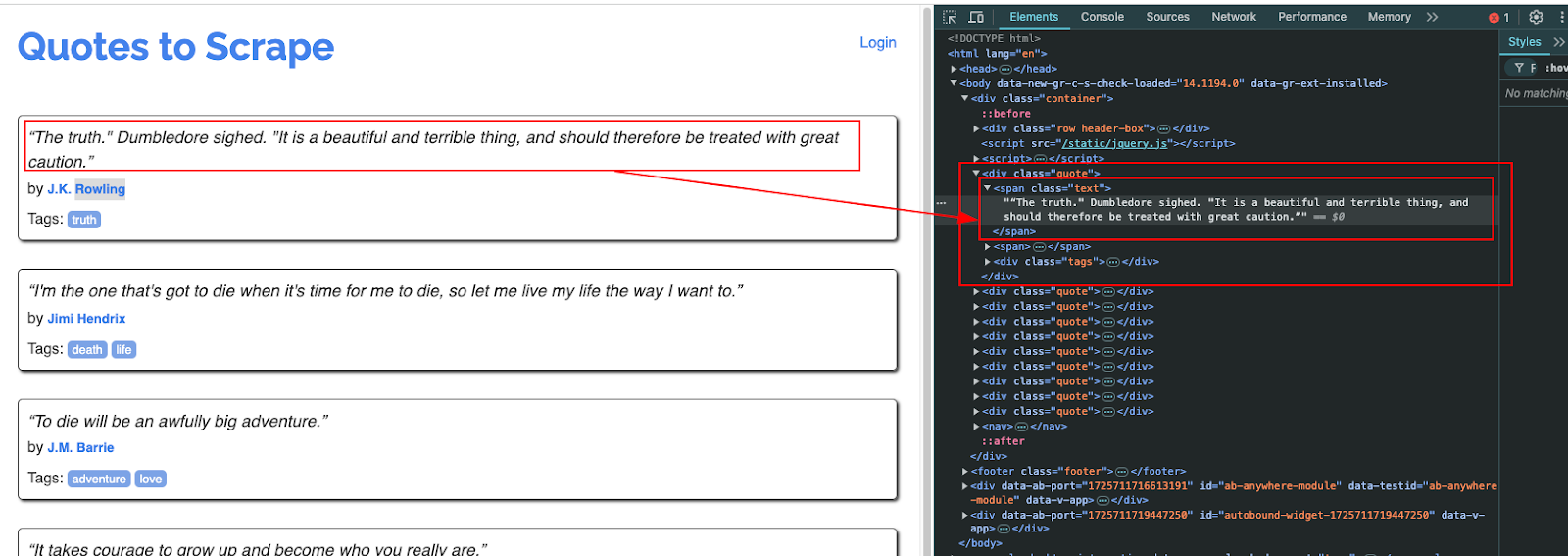Open J.K. Rowling author link

(86, 189)
